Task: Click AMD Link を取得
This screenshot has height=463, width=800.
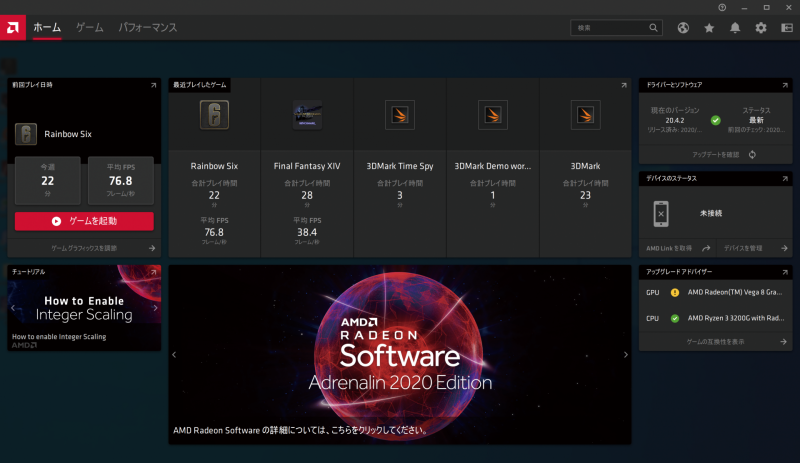Action: pos(669,248)
